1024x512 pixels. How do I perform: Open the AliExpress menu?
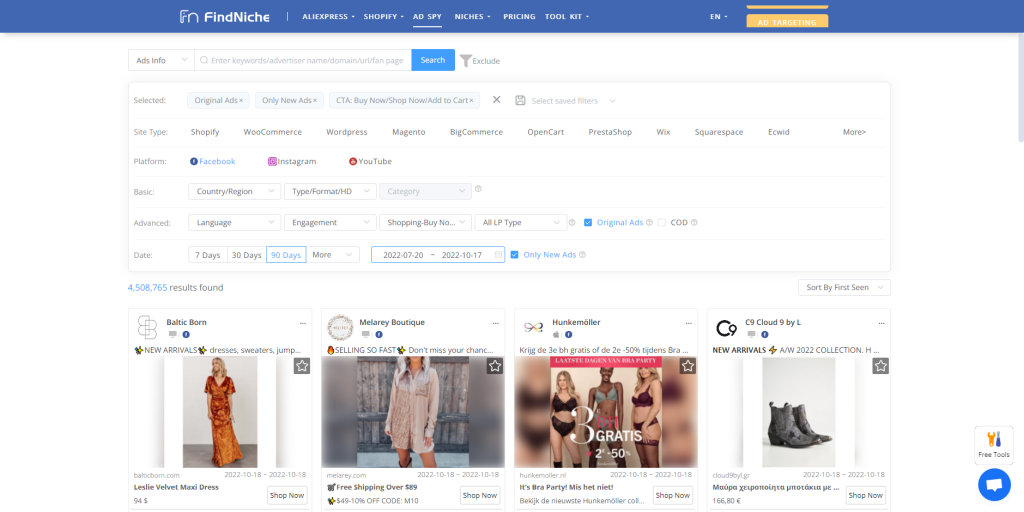(x=328, y=16)
